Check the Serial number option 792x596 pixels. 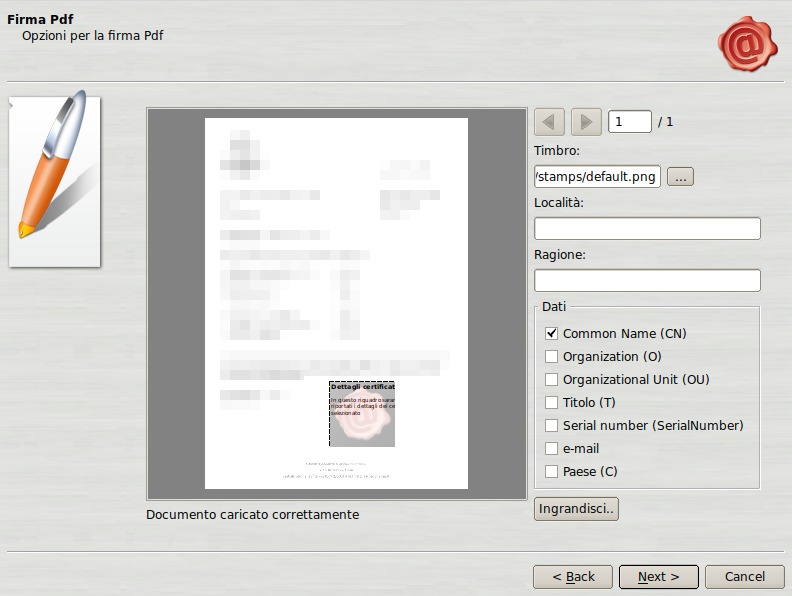551,426
